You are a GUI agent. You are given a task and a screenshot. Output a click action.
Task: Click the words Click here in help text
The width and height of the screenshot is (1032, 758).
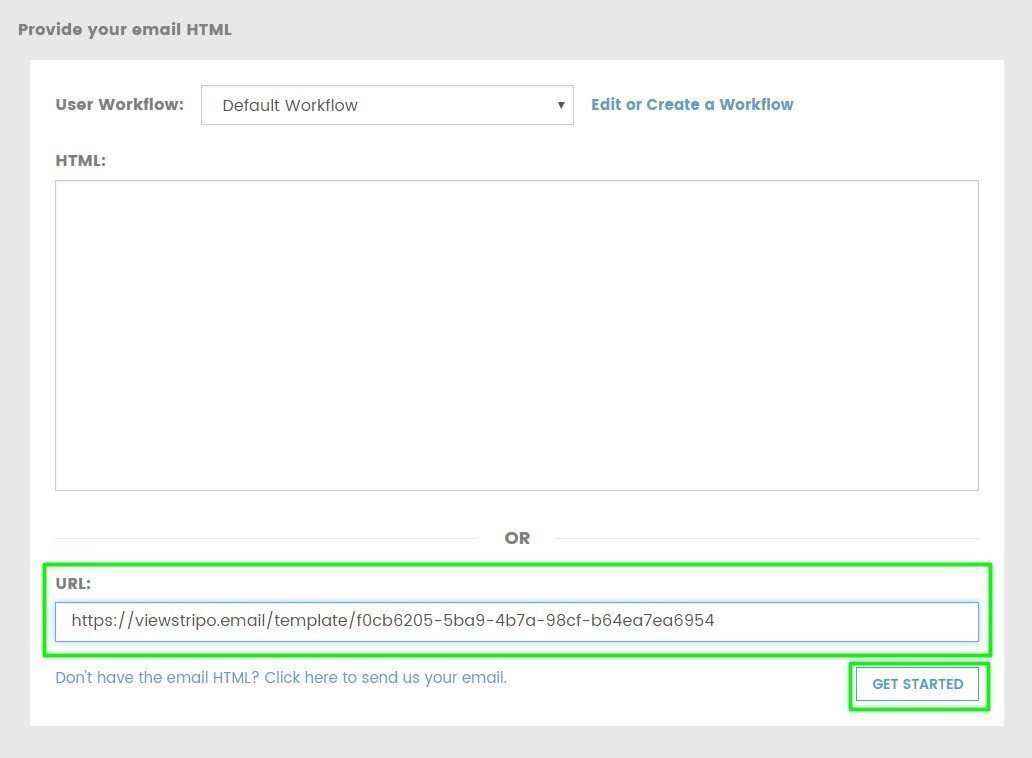pos(301,677)
